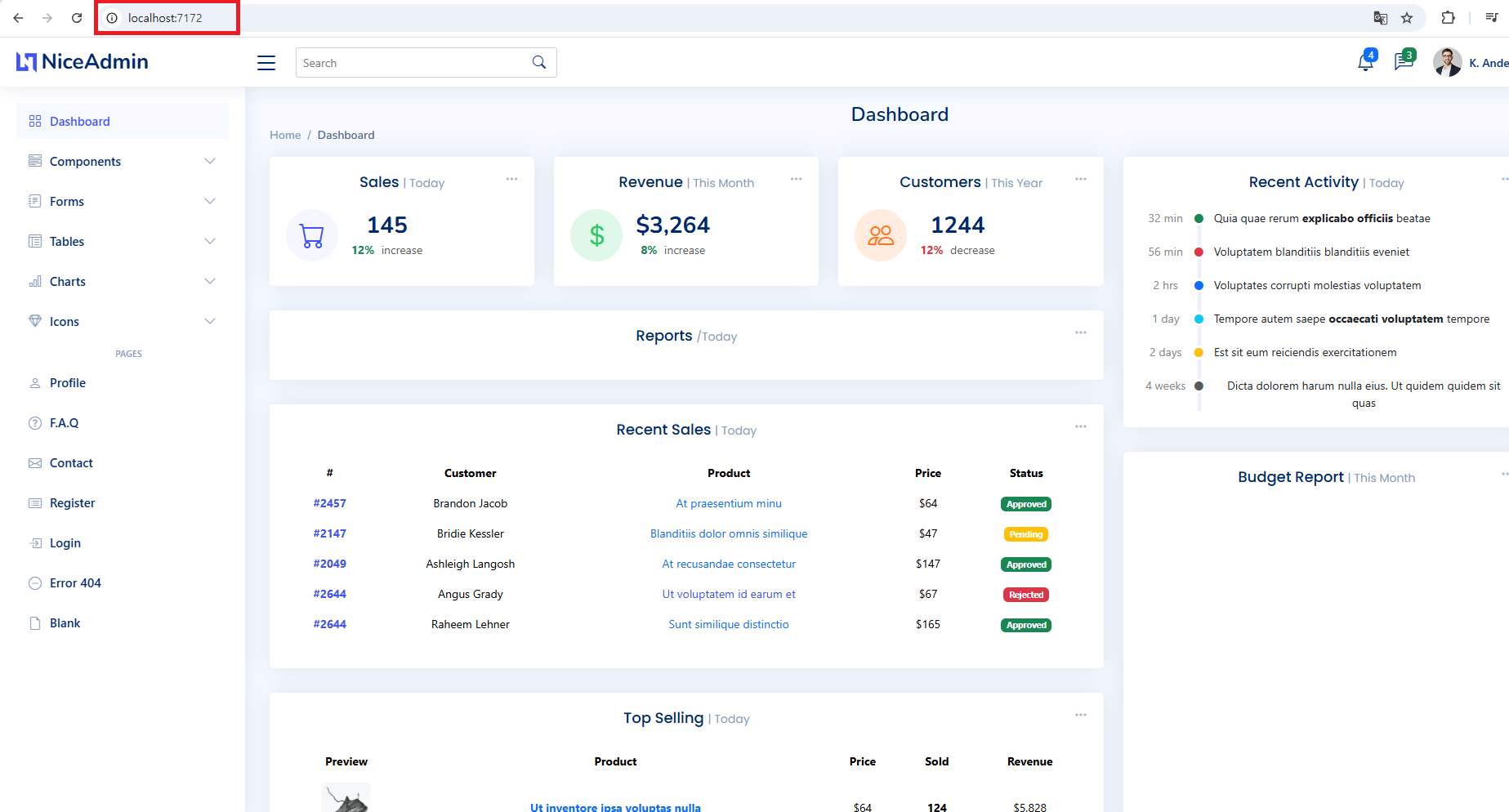
Task: Click the Revenue dollar sign icon
Action: [x=596, y=235]
